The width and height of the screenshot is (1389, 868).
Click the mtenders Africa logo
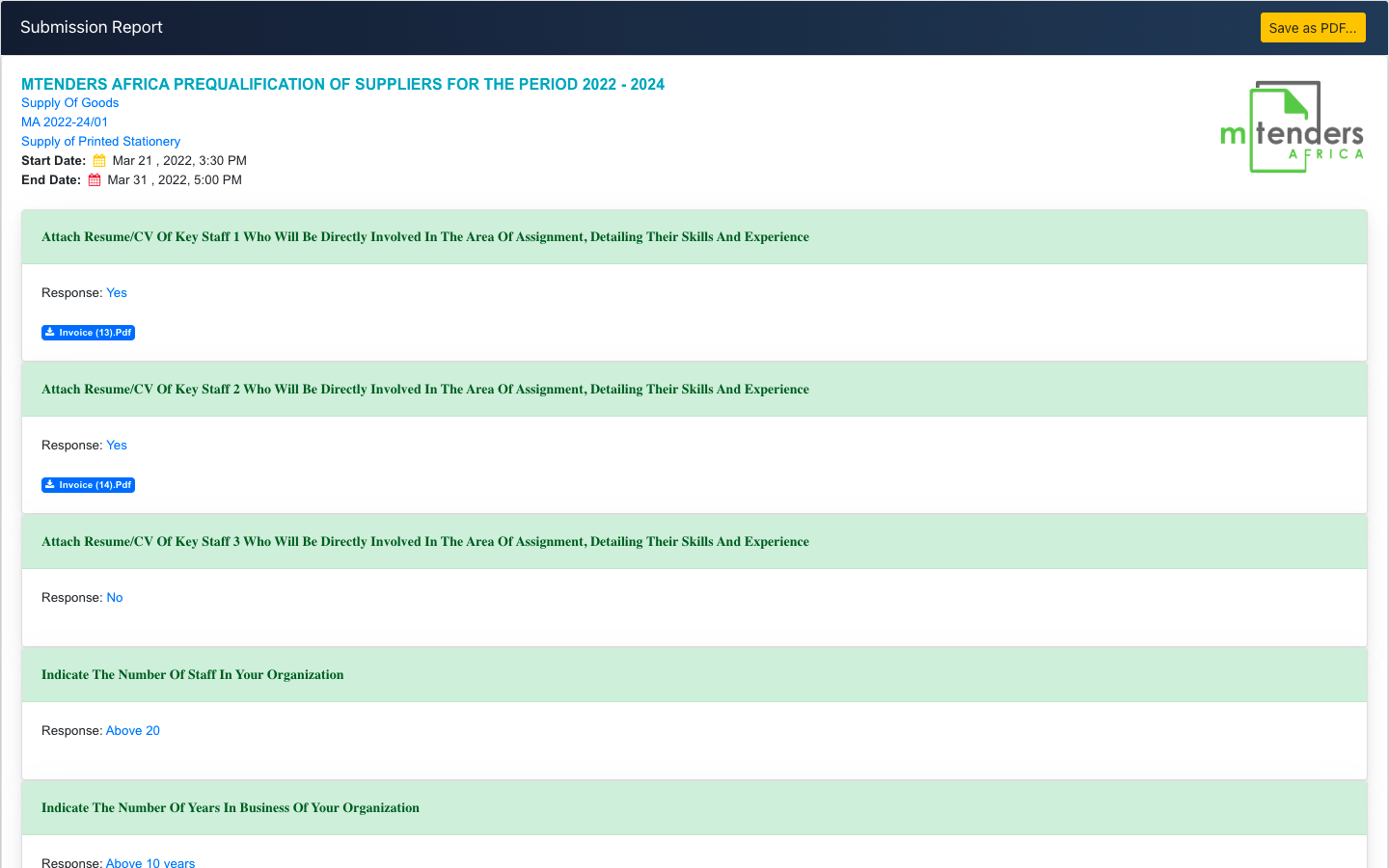click(x=1293, y=127)
